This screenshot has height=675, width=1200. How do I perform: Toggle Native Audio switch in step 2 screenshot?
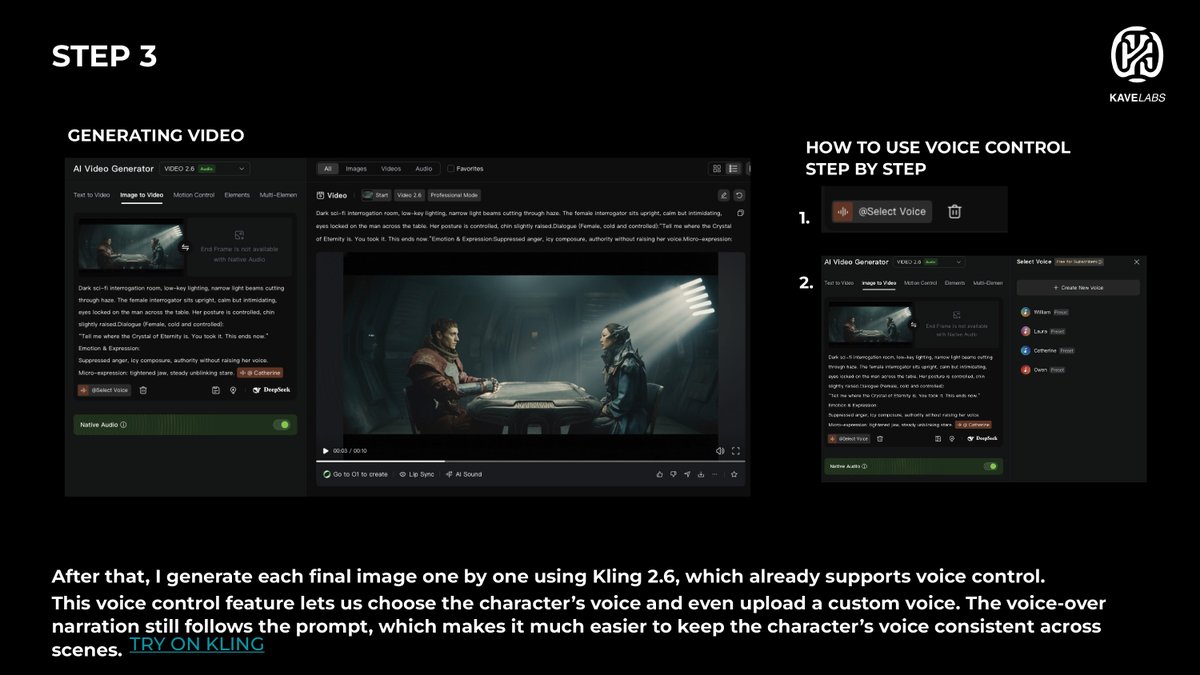(x=990, y=466)
